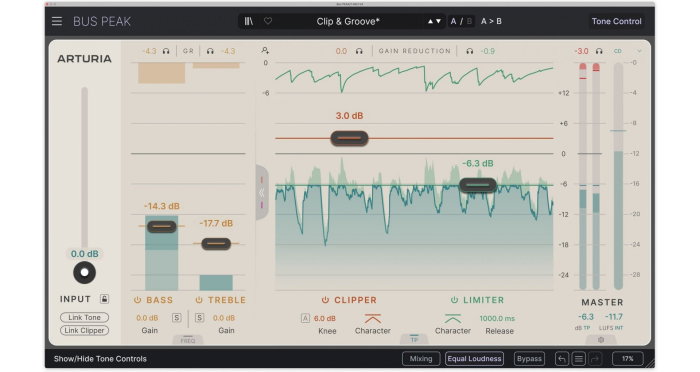
Task: Click the Input level slider track
Action: pyautogui.click(x=84, y=167)
